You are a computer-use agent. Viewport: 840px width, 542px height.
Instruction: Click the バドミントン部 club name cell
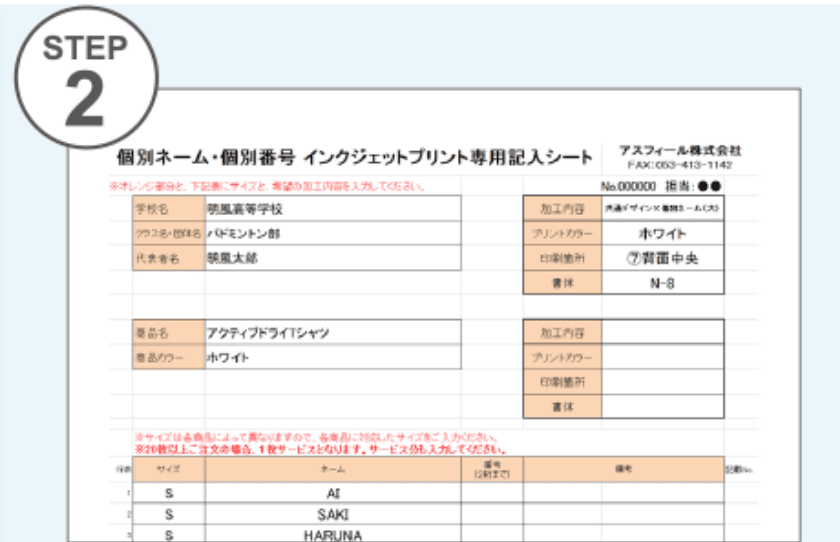[x=332, y=233]
